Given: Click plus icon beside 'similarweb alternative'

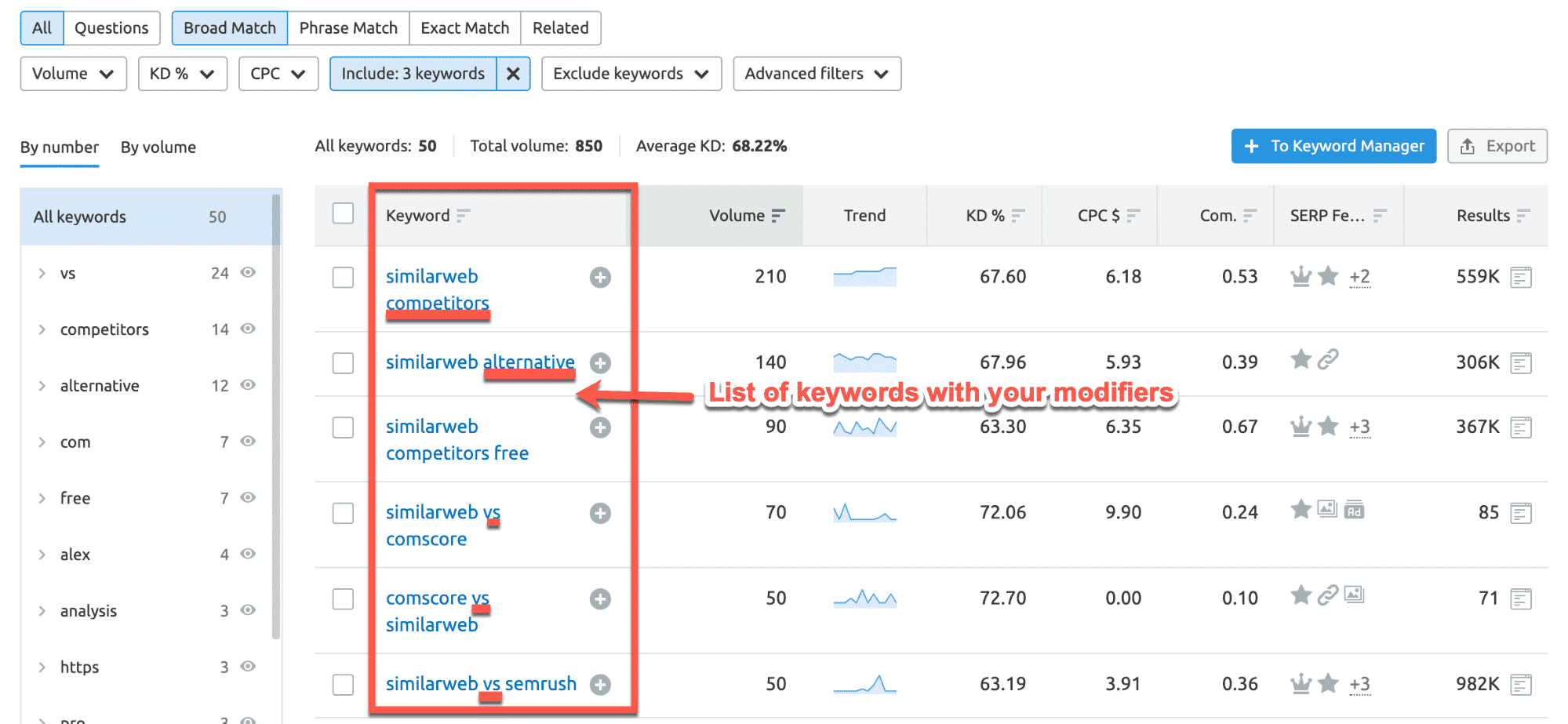Looking at the screenshot, I should pyautogui.click(x=600, y=363).
